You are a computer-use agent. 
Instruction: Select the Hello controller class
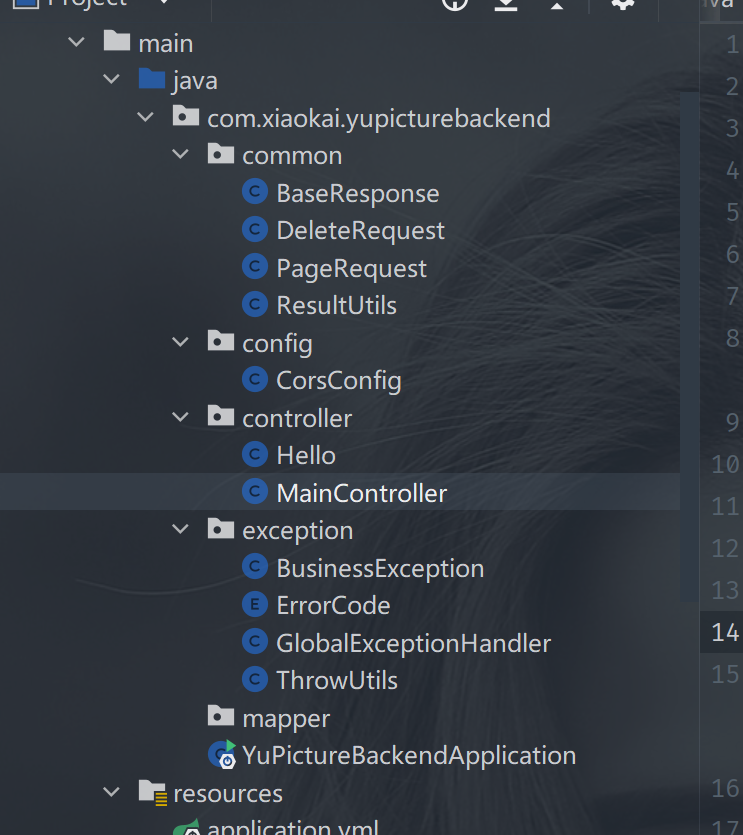click(306, 455)
